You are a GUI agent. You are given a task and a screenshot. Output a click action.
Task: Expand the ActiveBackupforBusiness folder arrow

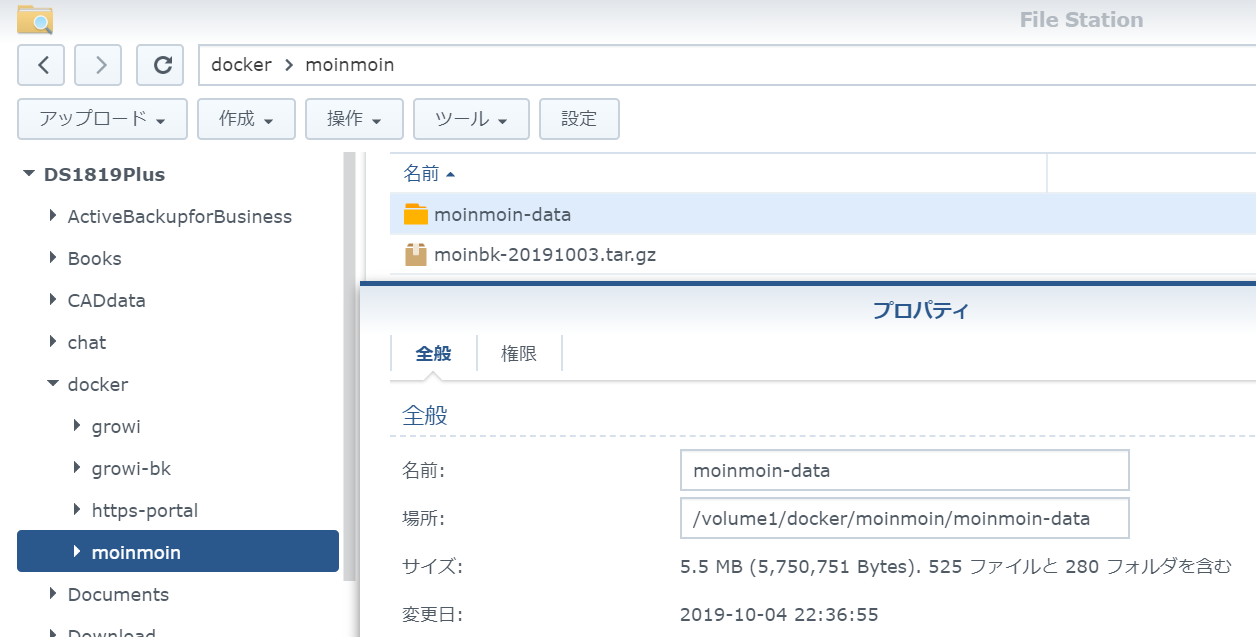click(53, 216)
